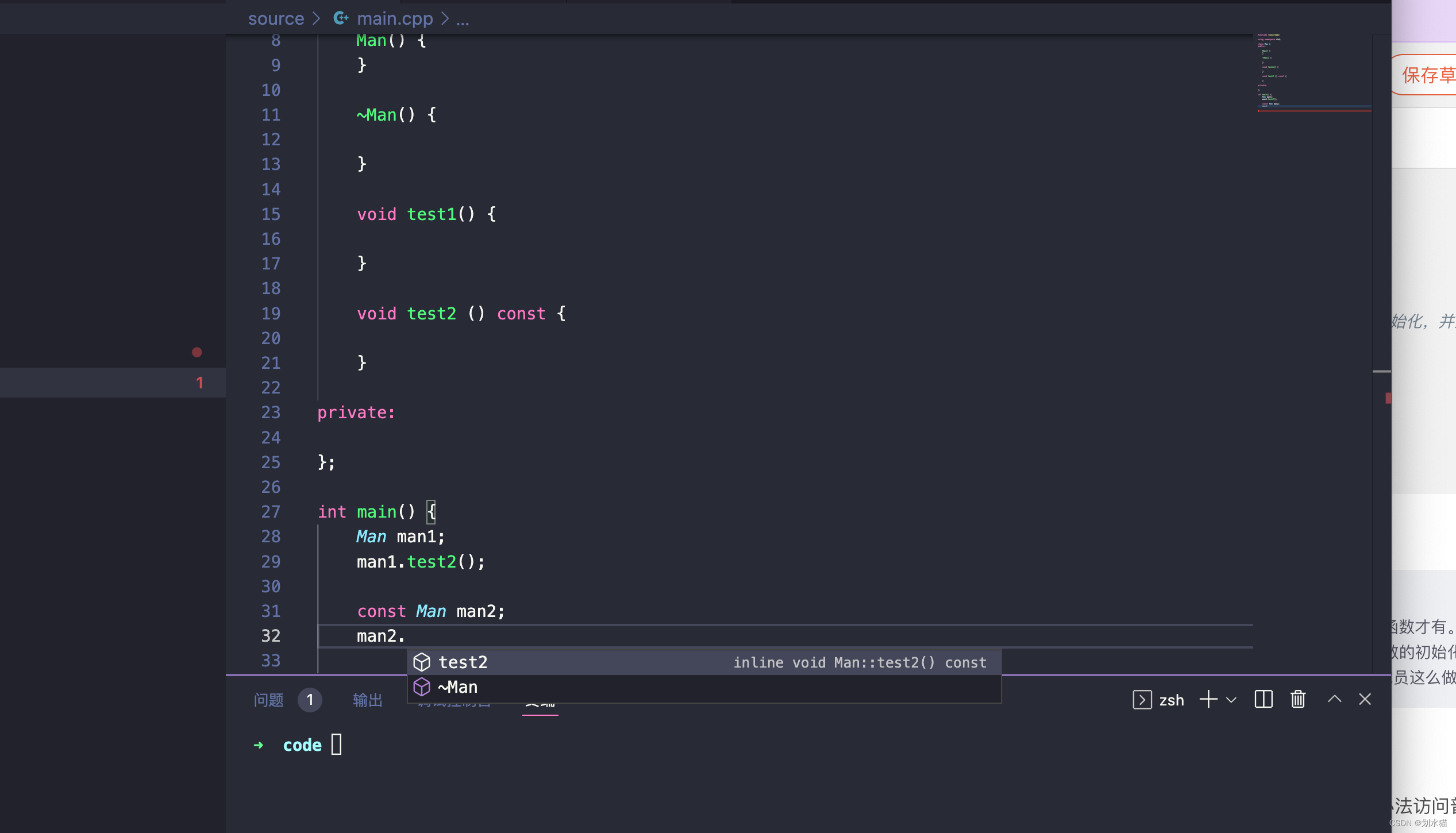Click suggestion detail 'inline void Man::test2() const'
Viewport: 1456px width, 833px height.
860,662
